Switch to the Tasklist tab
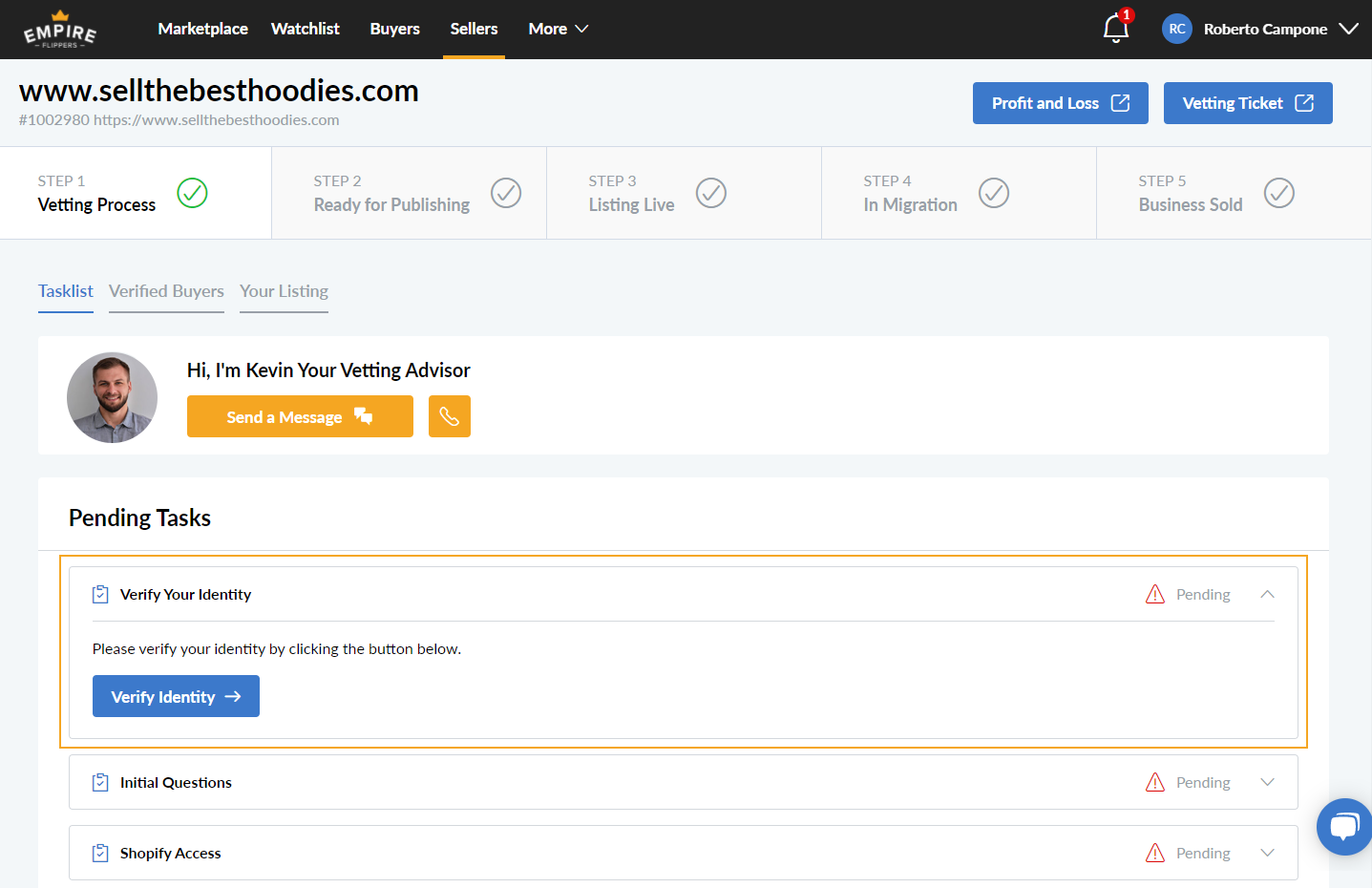The width and height of the screenshot is (1372, 888). (66, 291)
